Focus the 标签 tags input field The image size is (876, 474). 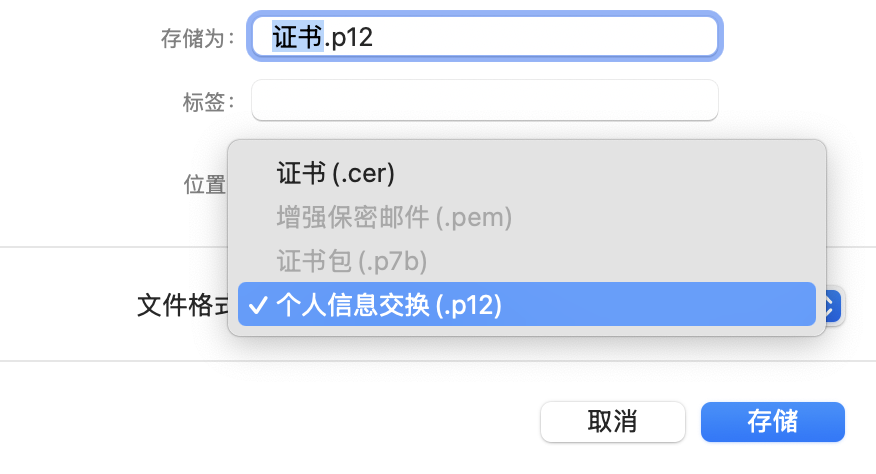[484, 100]
